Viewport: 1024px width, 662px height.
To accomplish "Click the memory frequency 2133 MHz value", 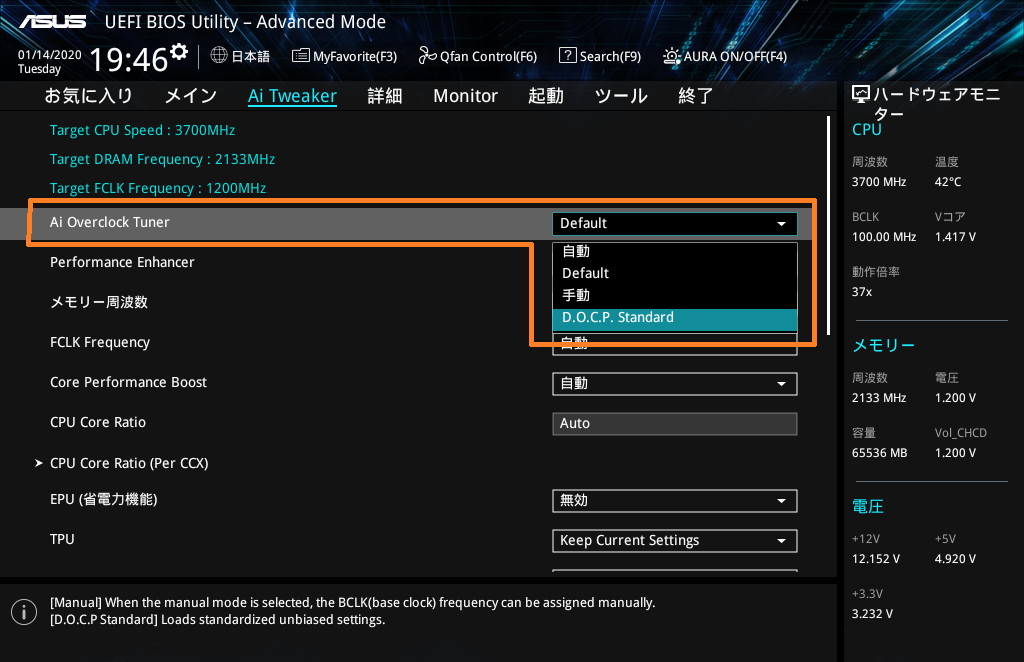I will [x=879, y=398].
